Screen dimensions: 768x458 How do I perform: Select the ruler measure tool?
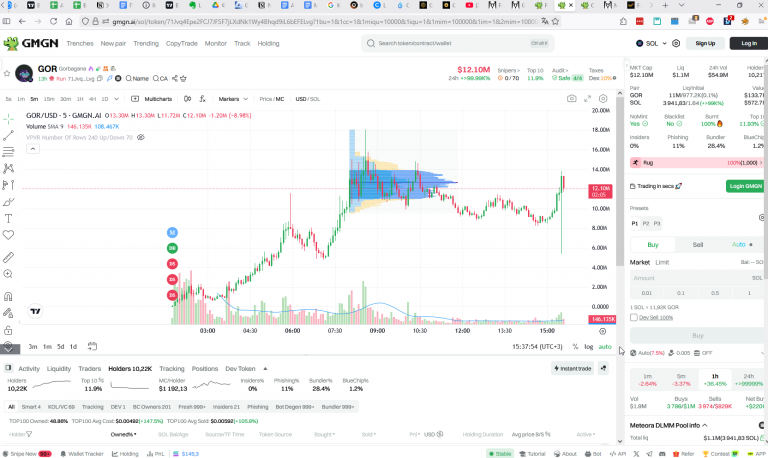pyautogui.click(x=8, y=257)
